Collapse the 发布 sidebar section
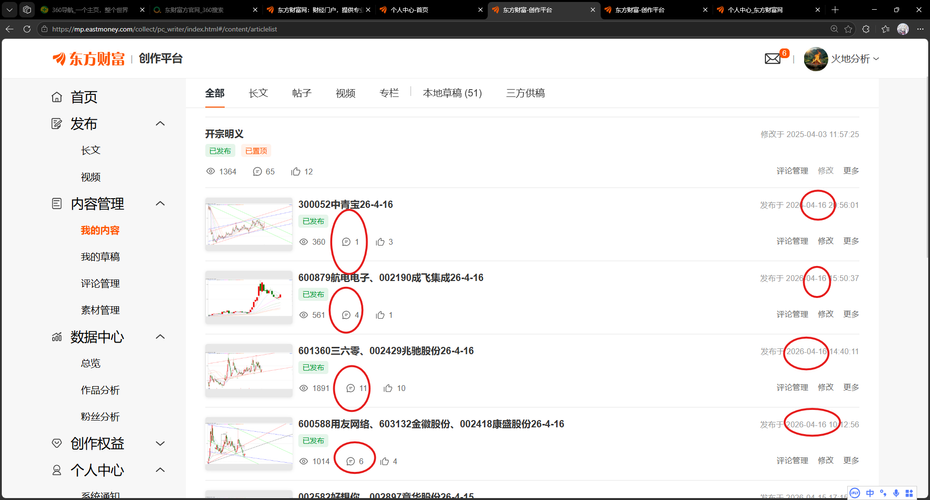The image size is (930, 500). (x=160, y=123)
